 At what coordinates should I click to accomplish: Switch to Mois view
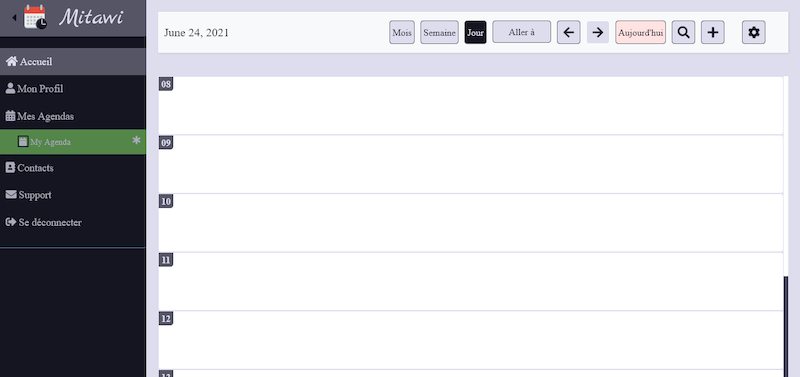tap(402, 33)
